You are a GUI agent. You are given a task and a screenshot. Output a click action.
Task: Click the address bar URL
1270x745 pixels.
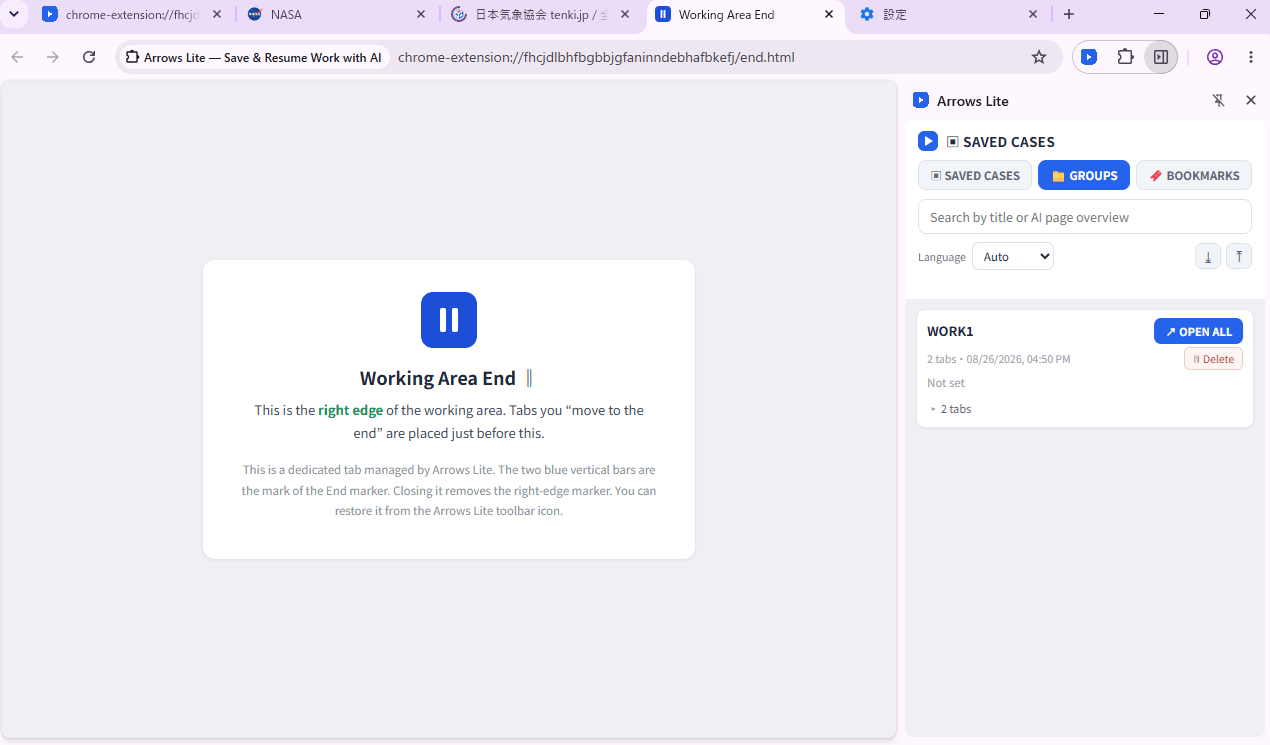(x=596, y=57)
